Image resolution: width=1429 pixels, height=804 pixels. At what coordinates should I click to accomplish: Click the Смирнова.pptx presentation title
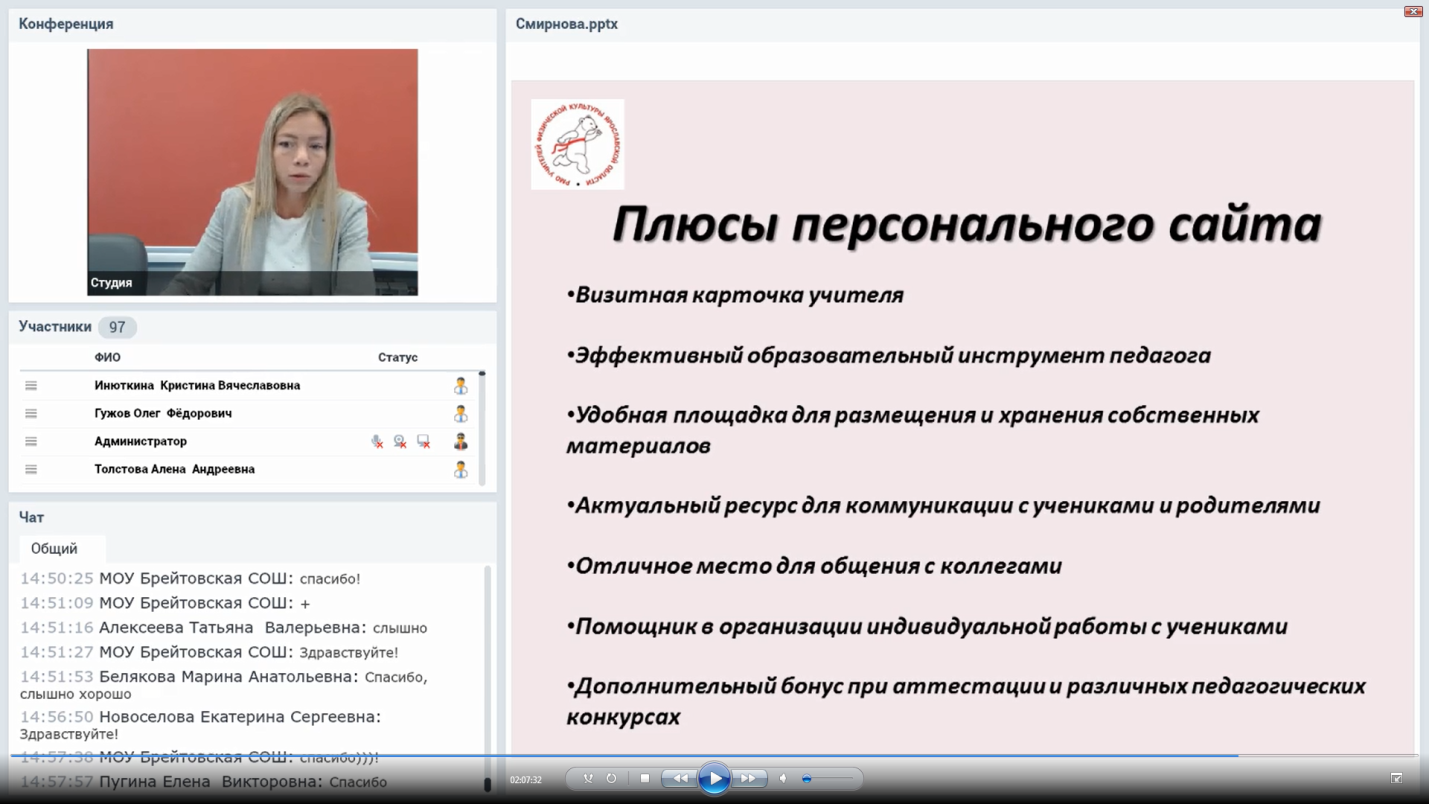[x=567, y=24]
